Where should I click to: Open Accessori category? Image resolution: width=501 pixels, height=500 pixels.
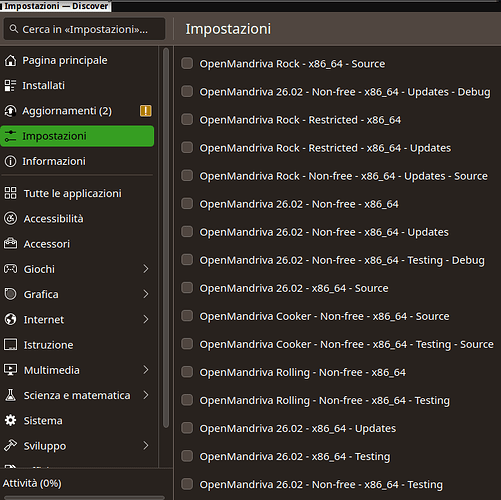pos(77,244)
